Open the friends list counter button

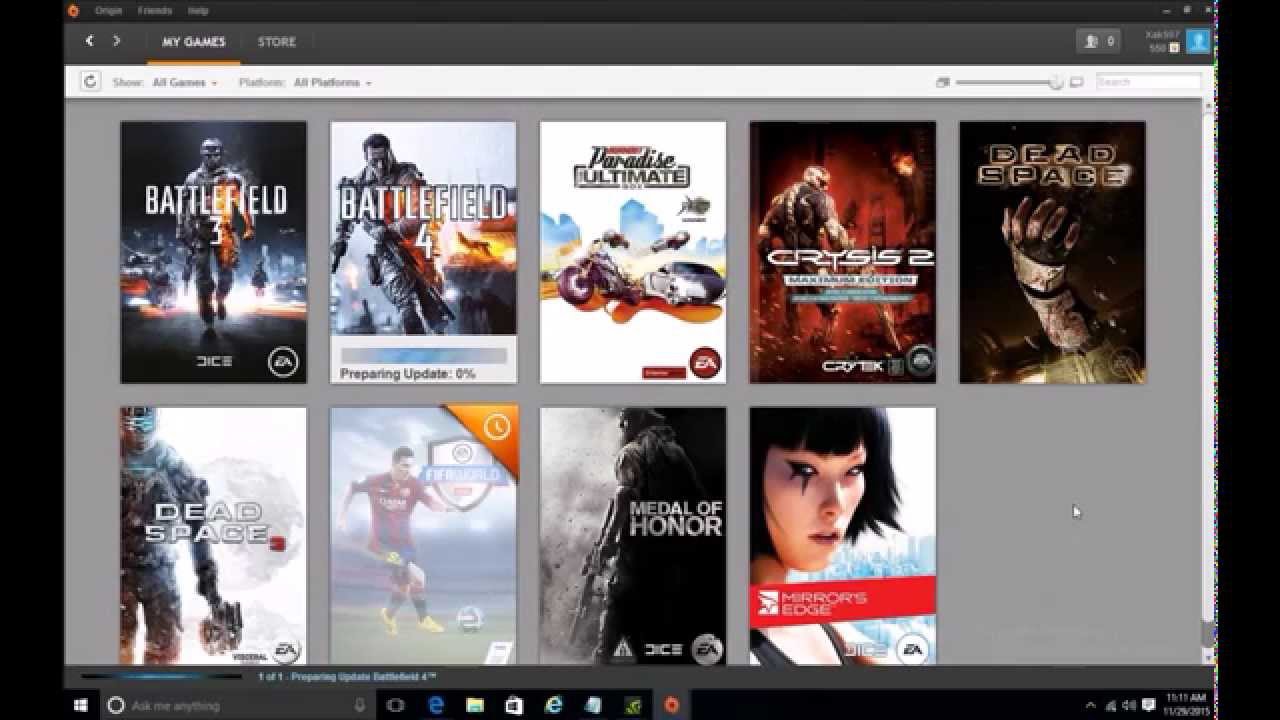tap(1097, 41)
